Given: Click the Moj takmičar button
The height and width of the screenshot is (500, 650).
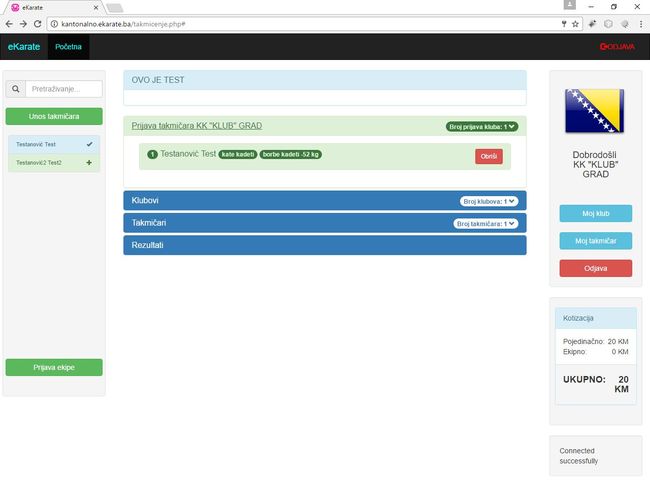Looking at the screenshot, I should click(x=595, y=240).
